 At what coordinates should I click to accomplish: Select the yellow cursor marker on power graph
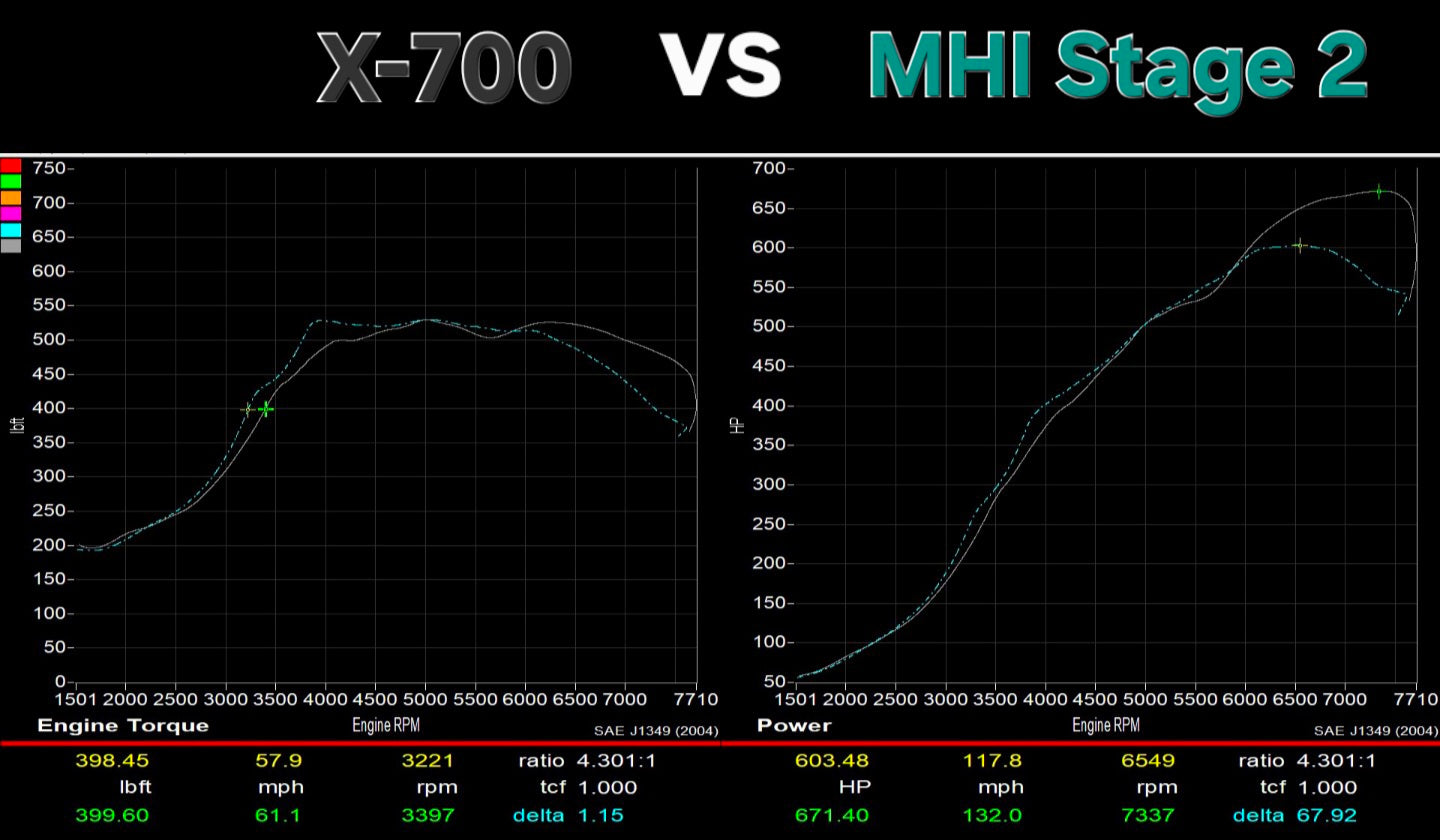pos(1299,245)
